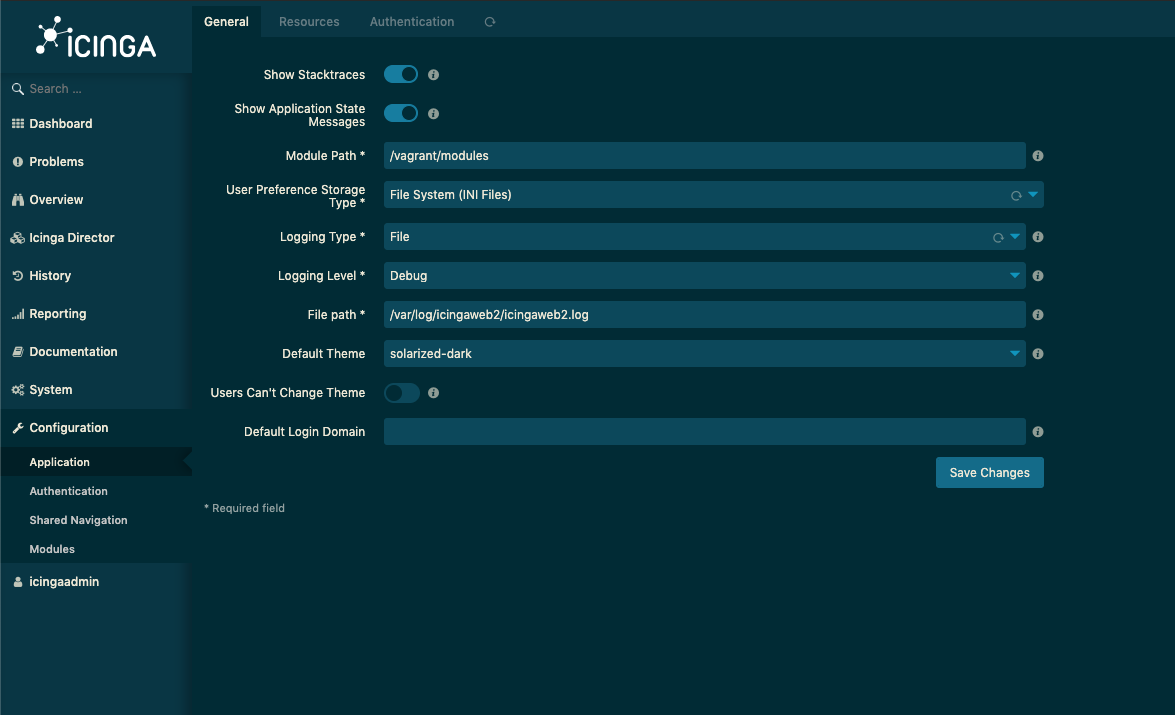Click autosubmit spinner icon in Storage Type
Image resolution: width=1175 pixels, height=715 pixels.
tap(1016, 196)
